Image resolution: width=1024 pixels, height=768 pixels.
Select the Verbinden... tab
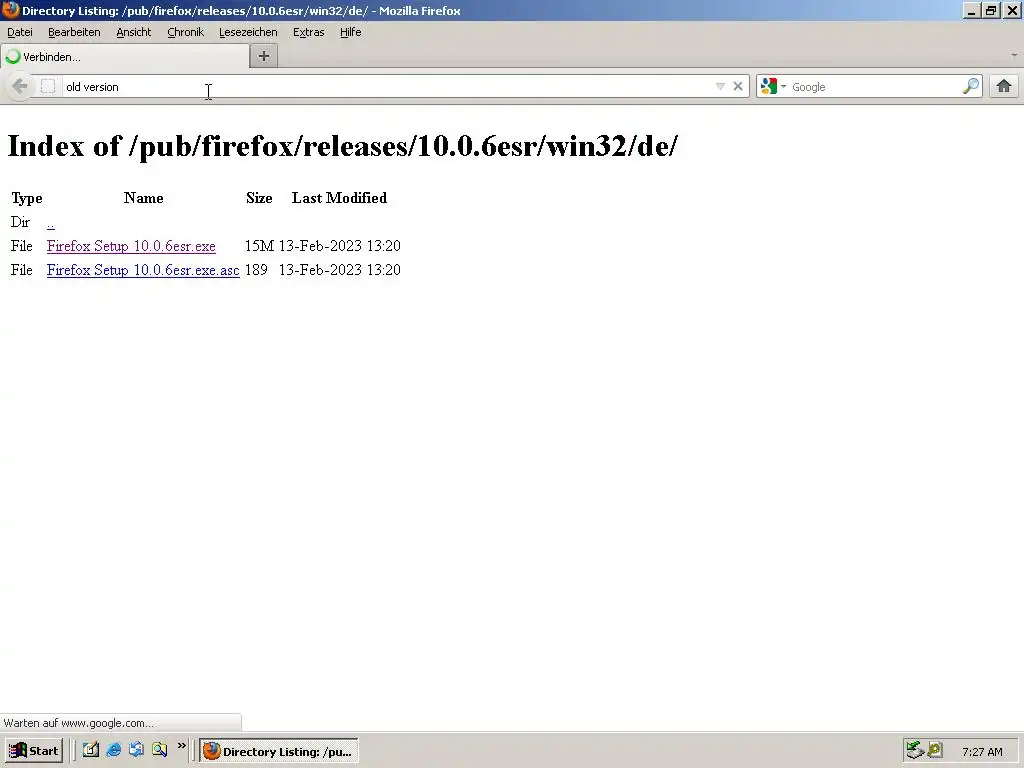tap(125, 57)
